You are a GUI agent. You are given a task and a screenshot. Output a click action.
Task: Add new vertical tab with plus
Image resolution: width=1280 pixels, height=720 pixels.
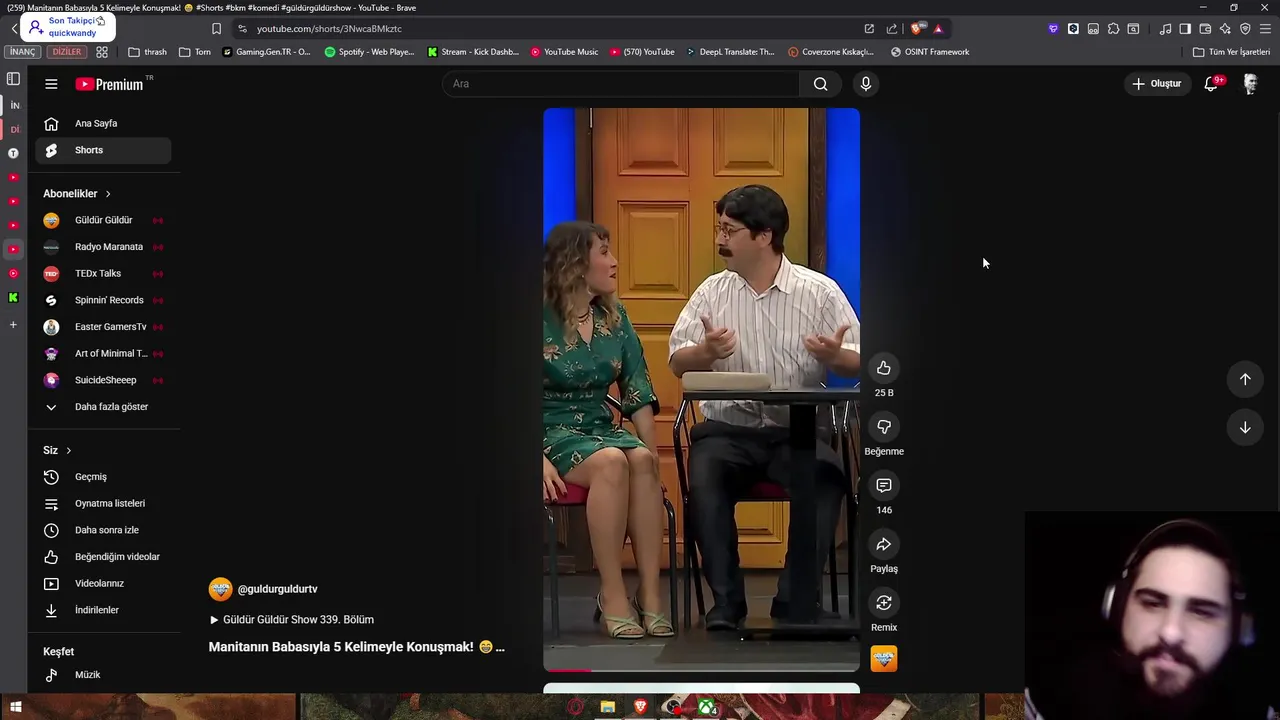click(x=13, y=325)
